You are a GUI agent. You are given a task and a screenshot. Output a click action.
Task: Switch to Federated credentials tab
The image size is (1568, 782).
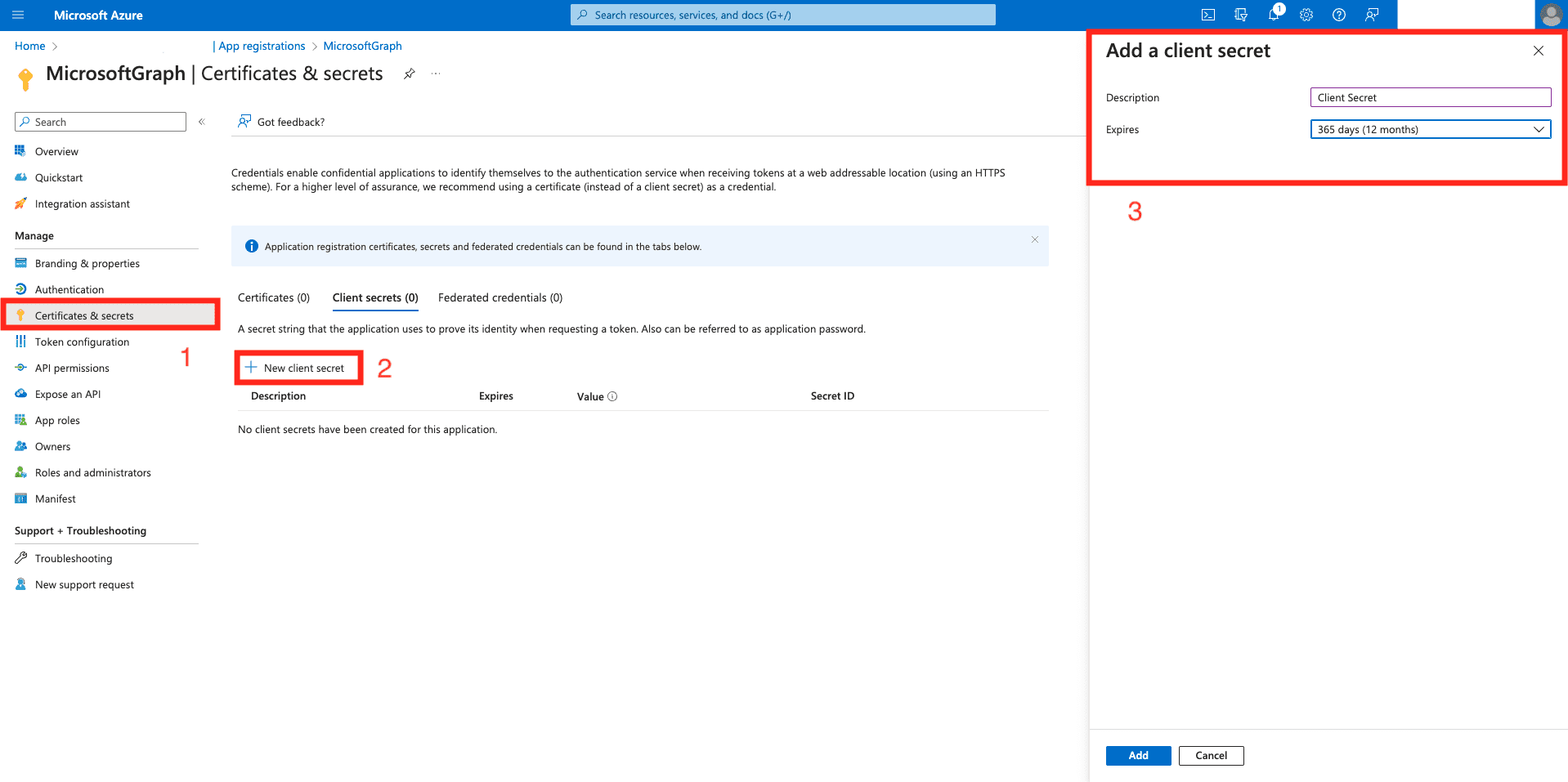(x=500, y=297)
